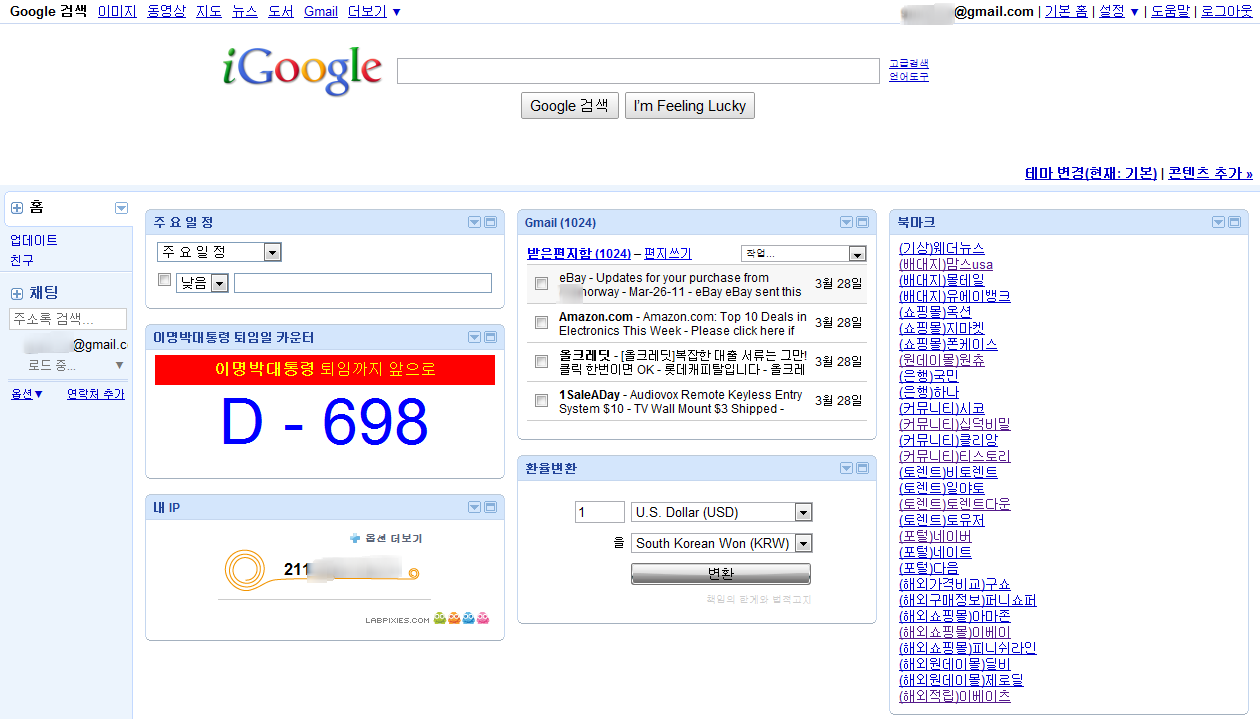Open the 업데이트 link in sidebar
Viewport: 1260px width, 719px height.
click(34, 240)
